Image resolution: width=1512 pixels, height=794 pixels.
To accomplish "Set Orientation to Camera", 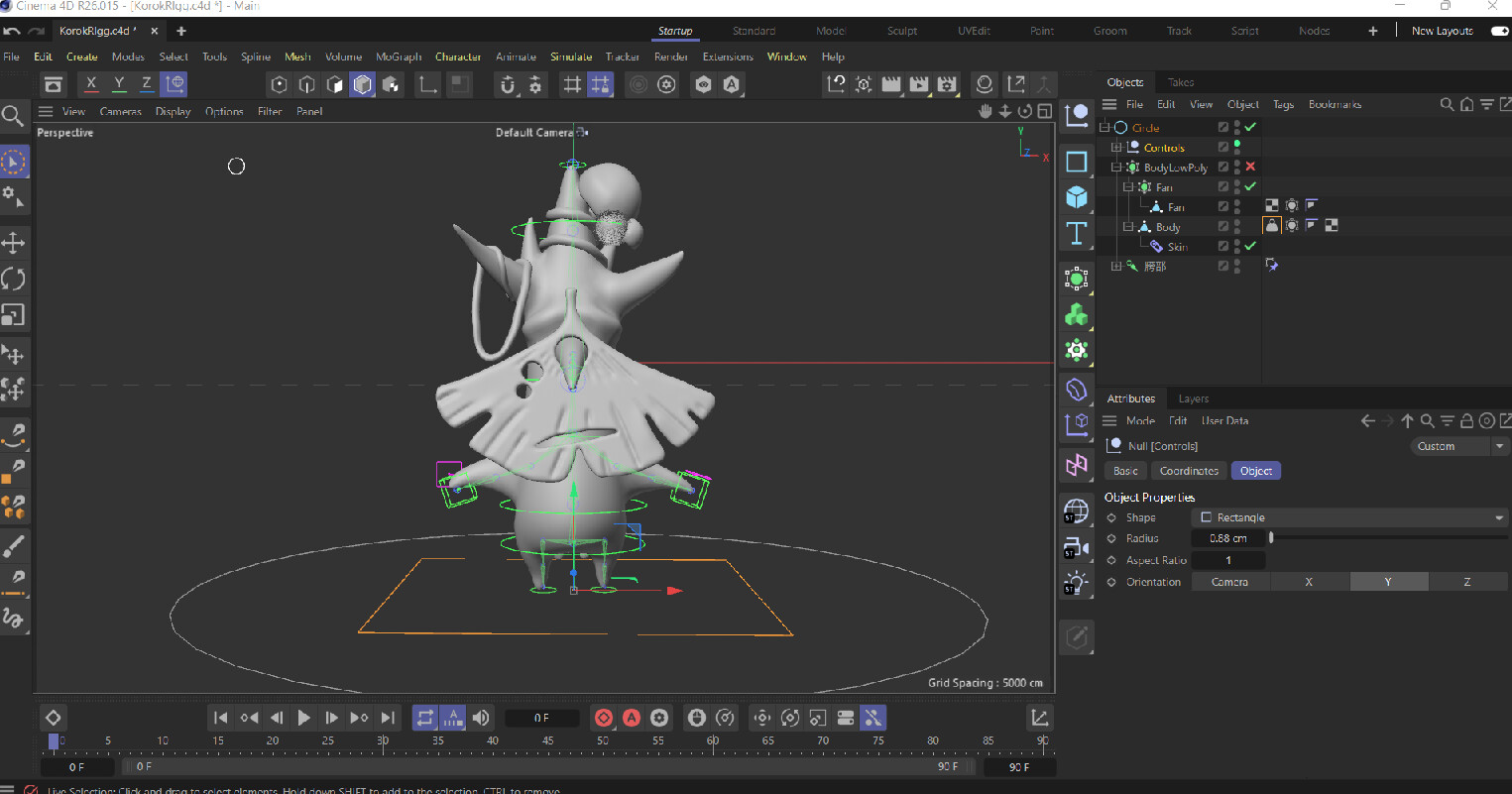I will click(1230, 582).
